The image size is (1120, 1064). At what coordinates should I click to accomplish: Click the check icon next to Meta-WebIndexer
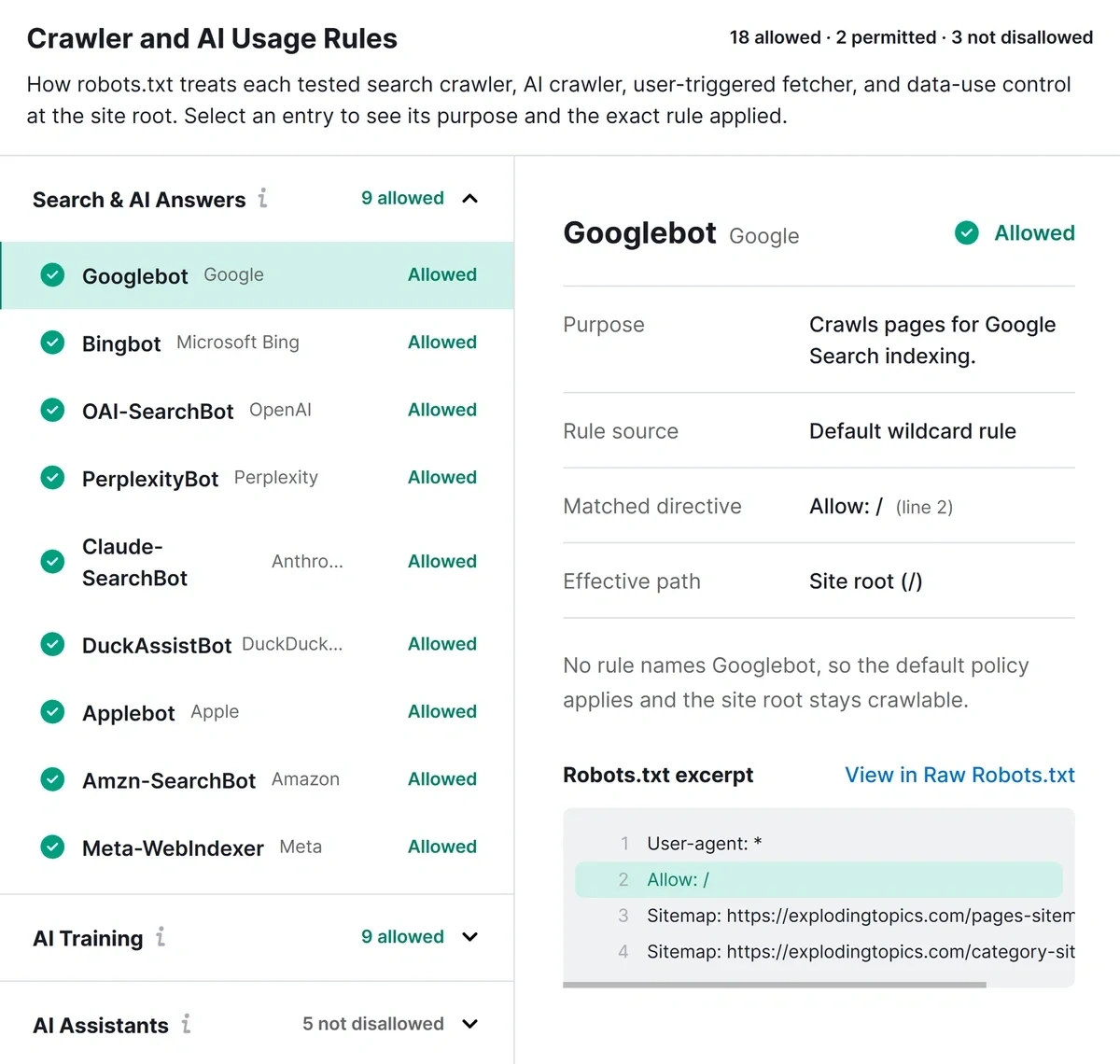53,847
